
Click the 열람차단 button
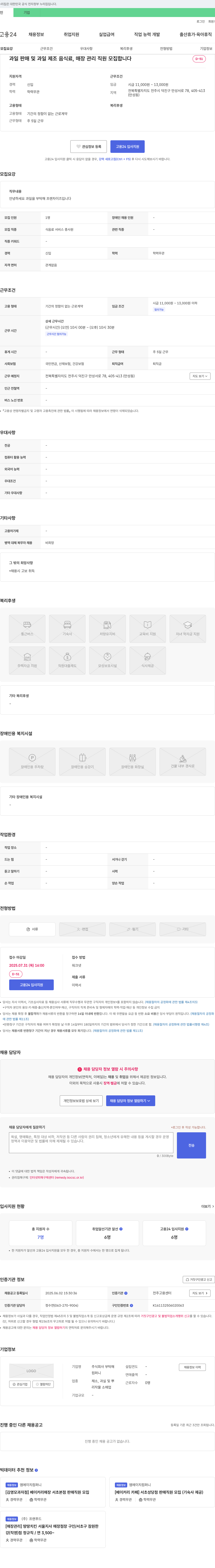(43, 1384)
